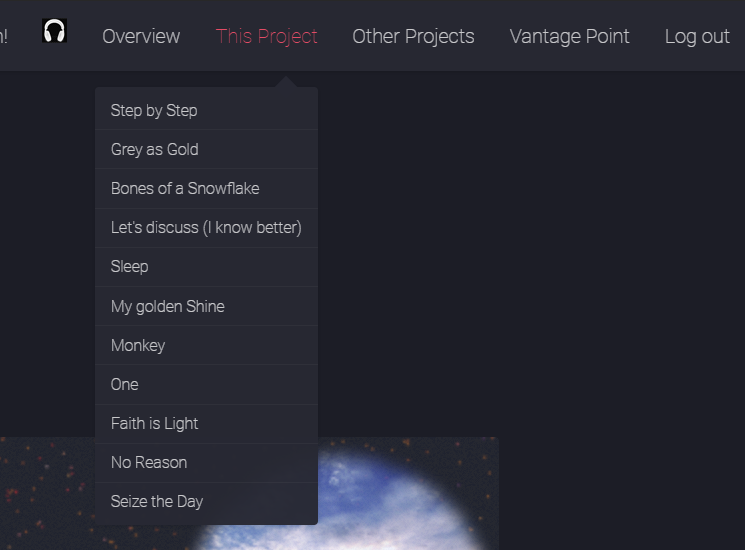Screen dimensions: 745x550
Task: Select Let's discuss (I know better)
Action: pyautogui.click(x=206, y=227)
